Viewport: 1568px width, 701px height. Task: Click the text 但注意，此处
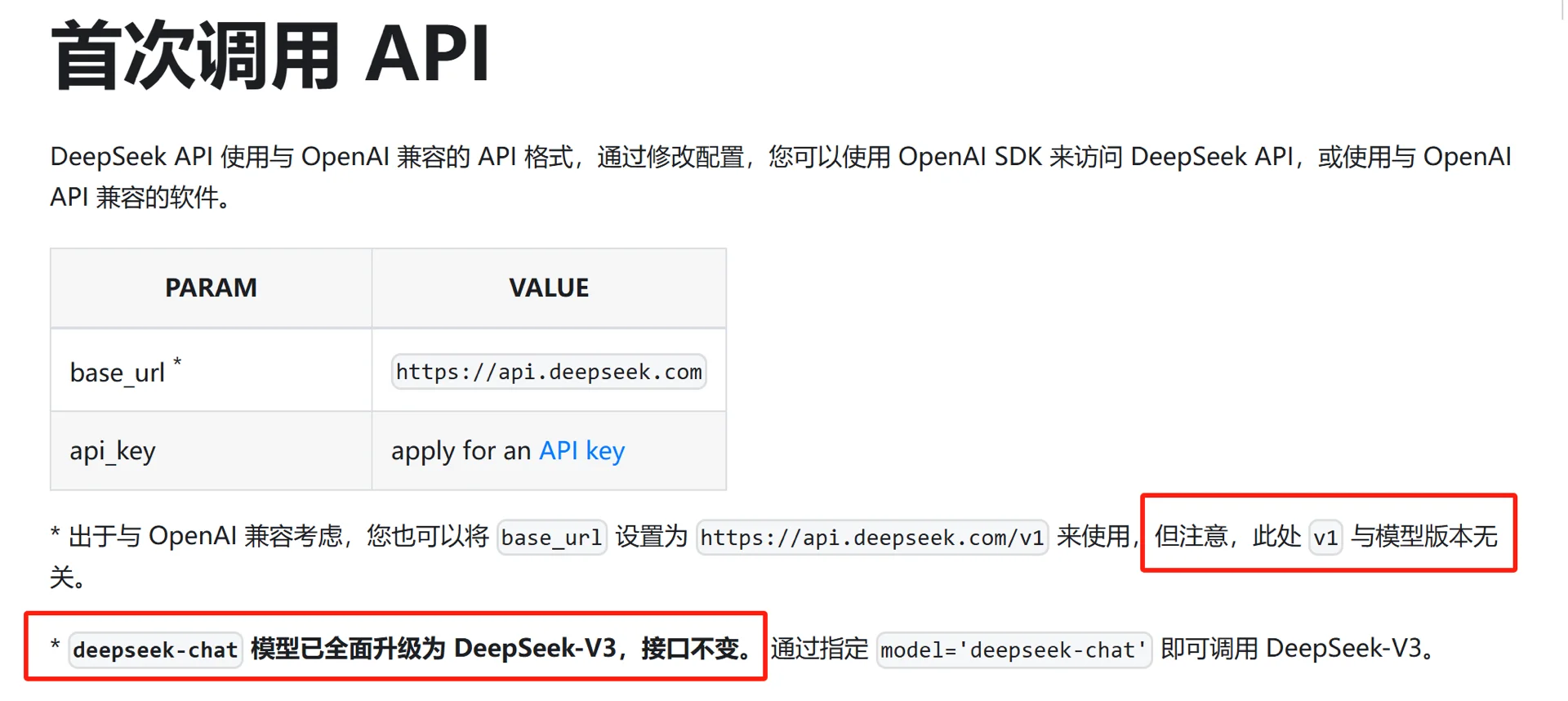click(1227, 537)
